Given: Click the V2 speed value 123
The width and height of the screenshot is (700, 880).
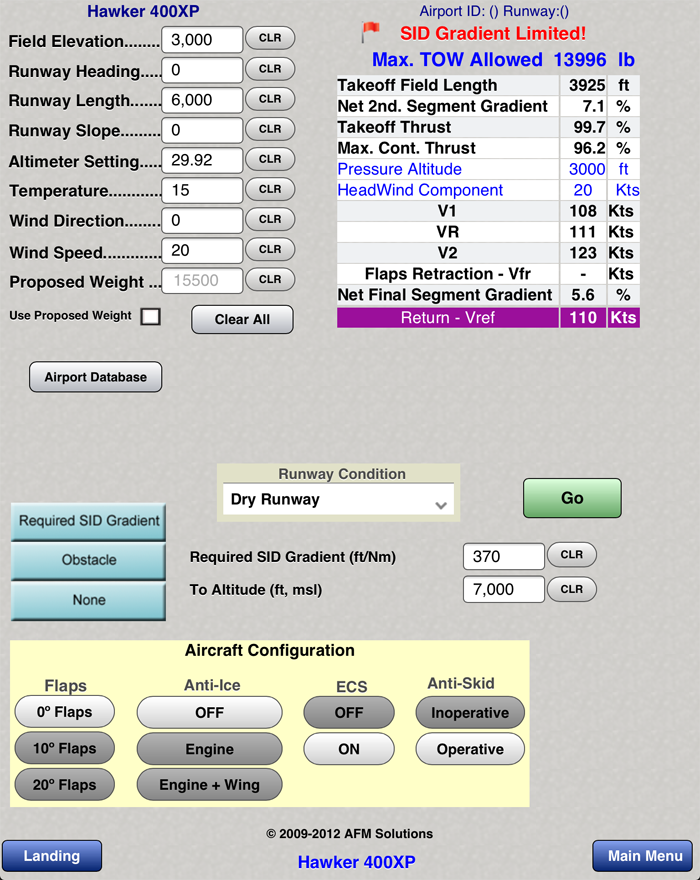Looking at the screenshot, I should pos(583,253).
